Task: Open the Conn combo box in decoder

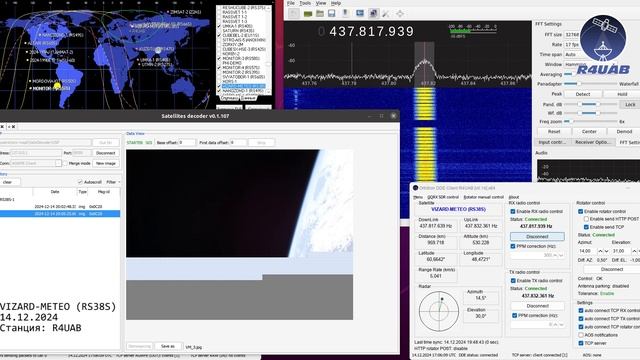Action: 36,163
